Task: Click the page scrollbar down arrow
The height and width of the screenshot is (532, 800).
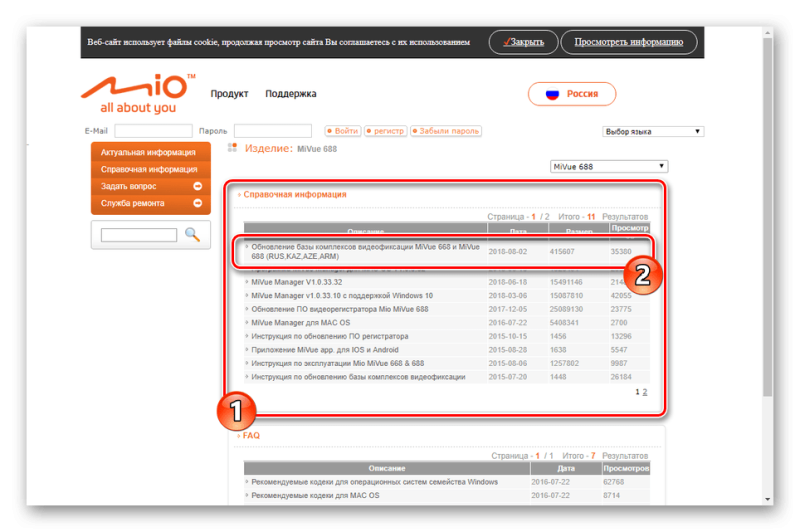Action: 767,499
